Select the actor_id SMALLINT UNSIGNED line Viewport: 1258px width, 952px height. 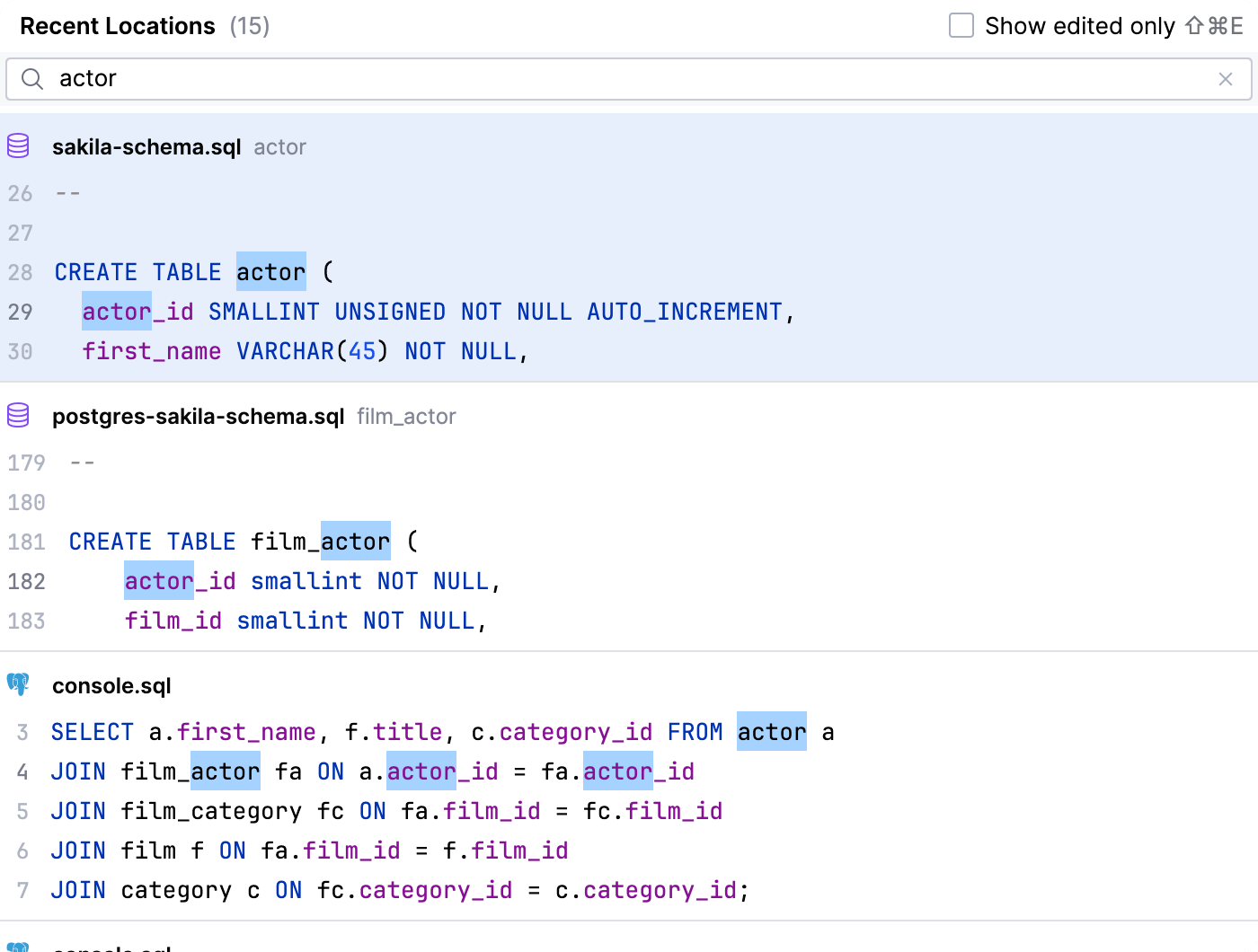pos(439,312)
